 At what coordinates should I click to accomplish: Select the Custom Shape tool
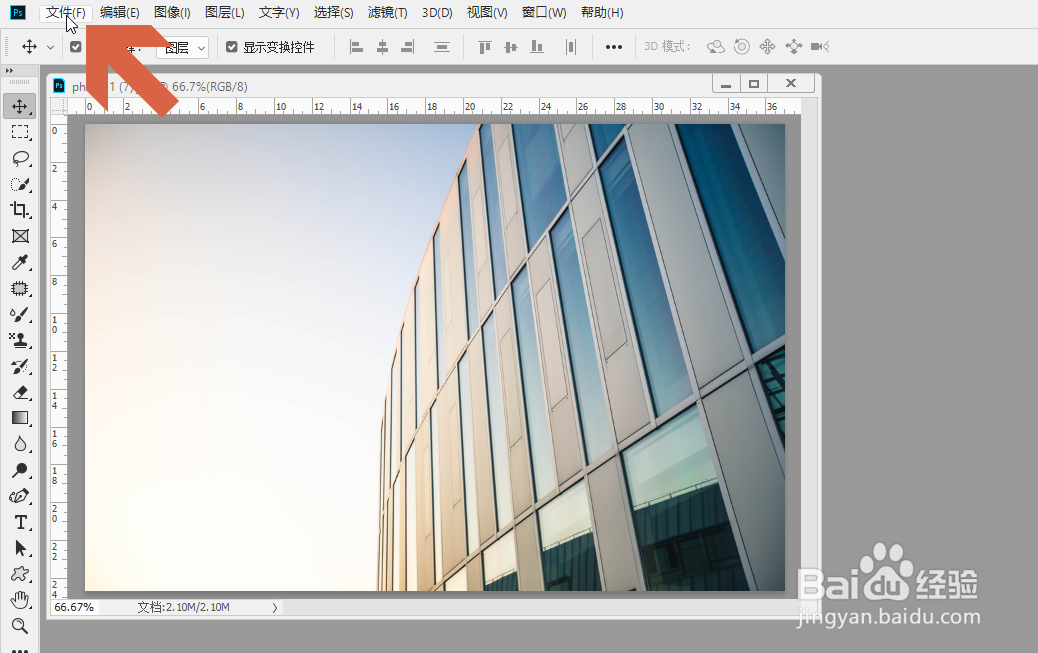coord(20,574)
